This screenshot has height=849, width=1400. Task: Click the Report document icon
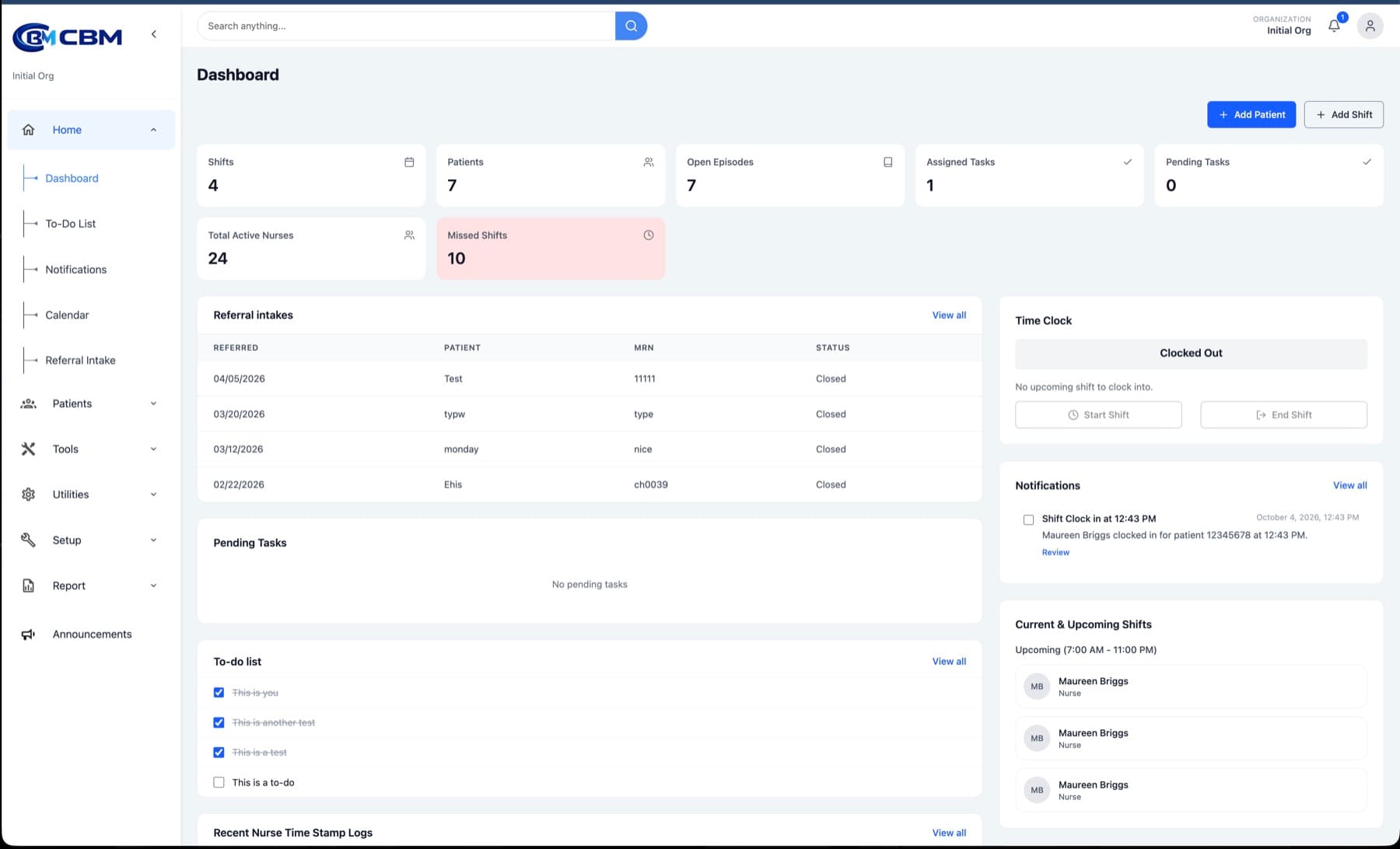pos(29,585)
